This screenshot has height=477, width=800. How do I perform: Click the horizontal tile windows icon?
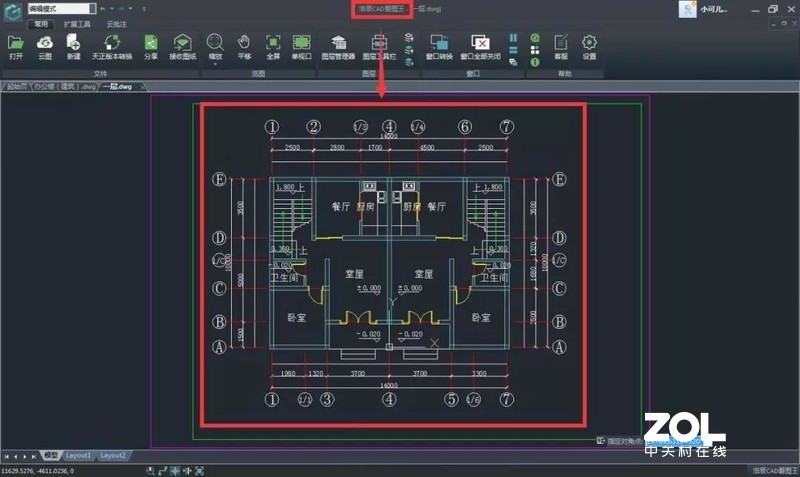click(513, 50)
